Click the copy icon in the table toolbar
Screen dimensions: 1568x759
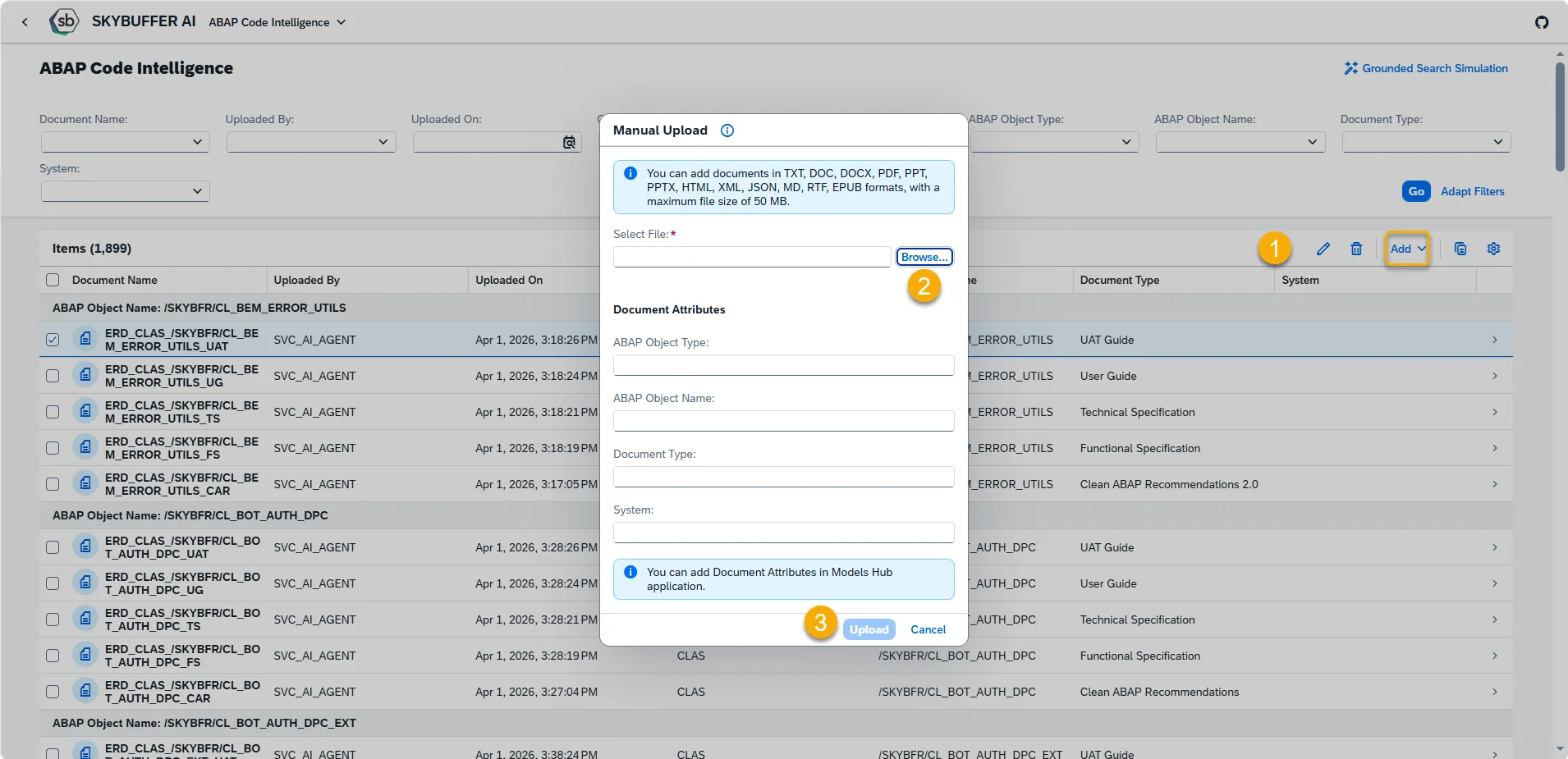(1460, 249)
